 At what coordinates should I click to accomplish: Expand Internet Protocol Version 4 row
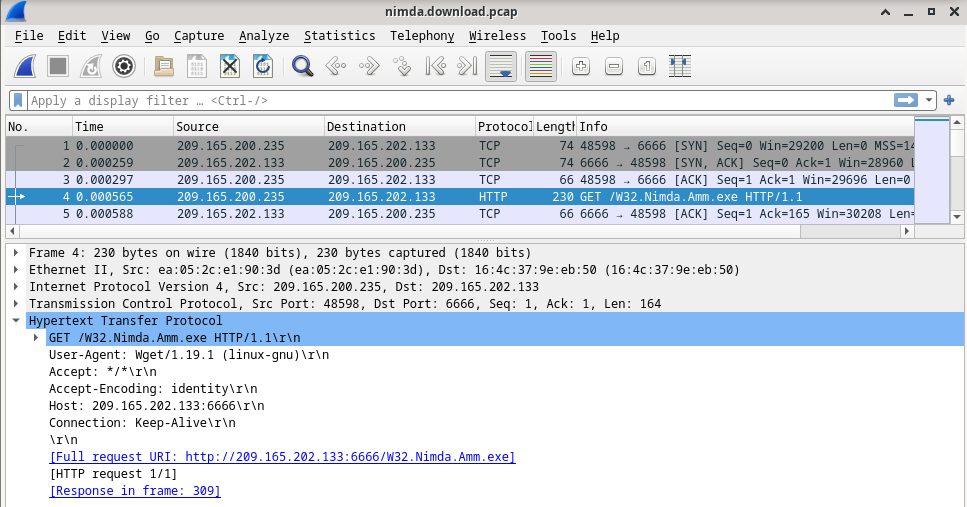pos(16,286)
